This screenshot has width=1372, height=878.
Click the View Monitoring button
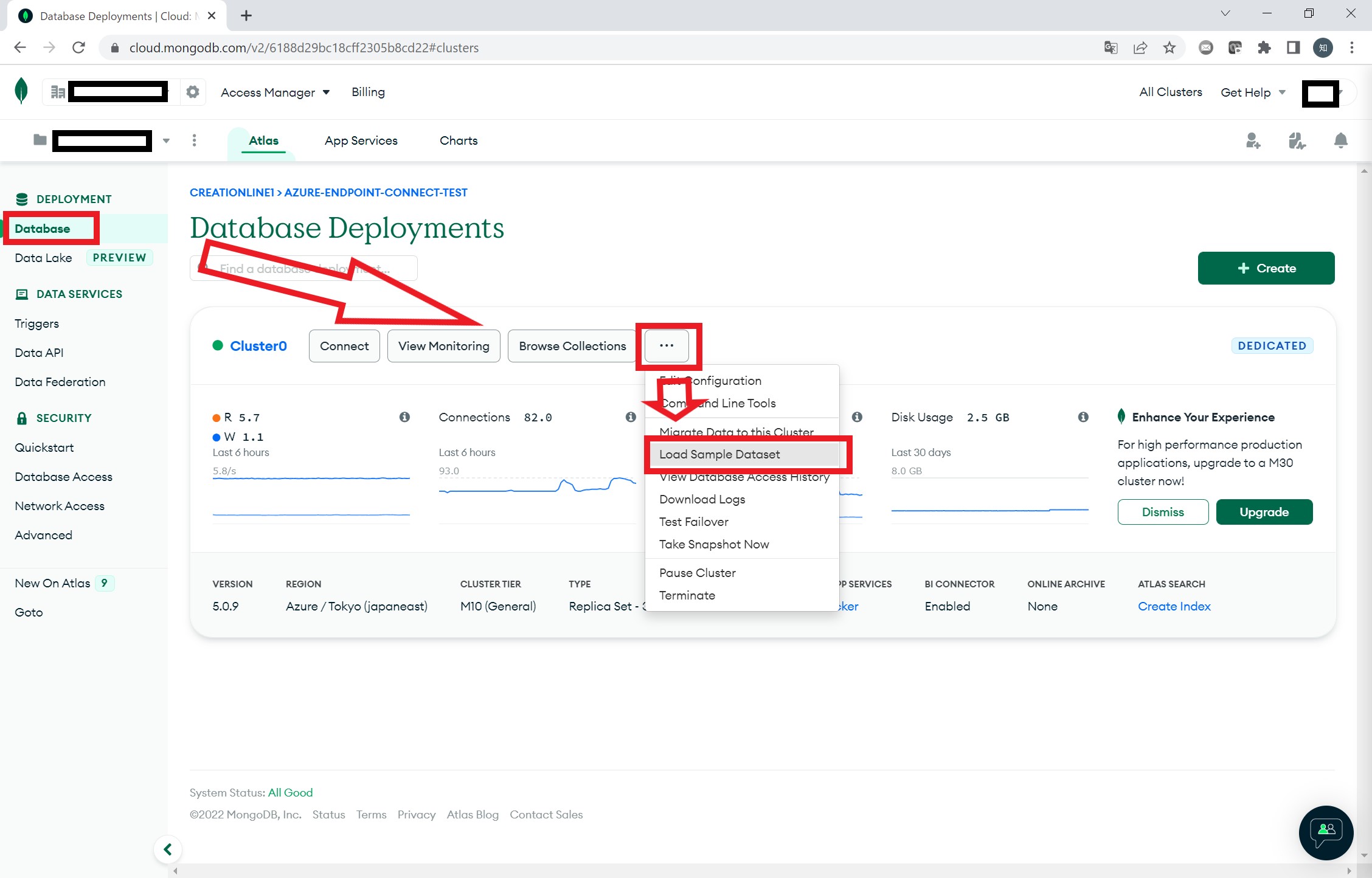pos(443,346)
